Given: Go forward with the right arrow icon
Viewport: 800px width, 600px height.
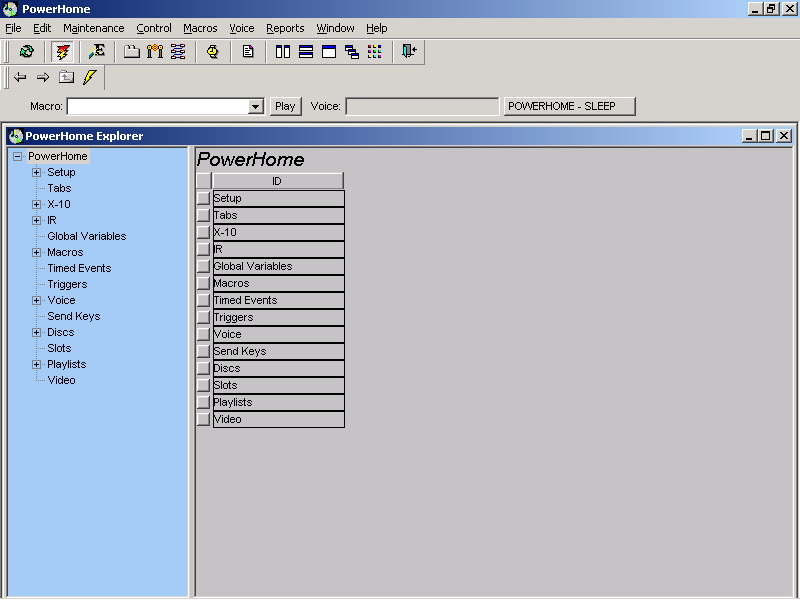Looking at the screenshot, I should click(x=43, y=77).
